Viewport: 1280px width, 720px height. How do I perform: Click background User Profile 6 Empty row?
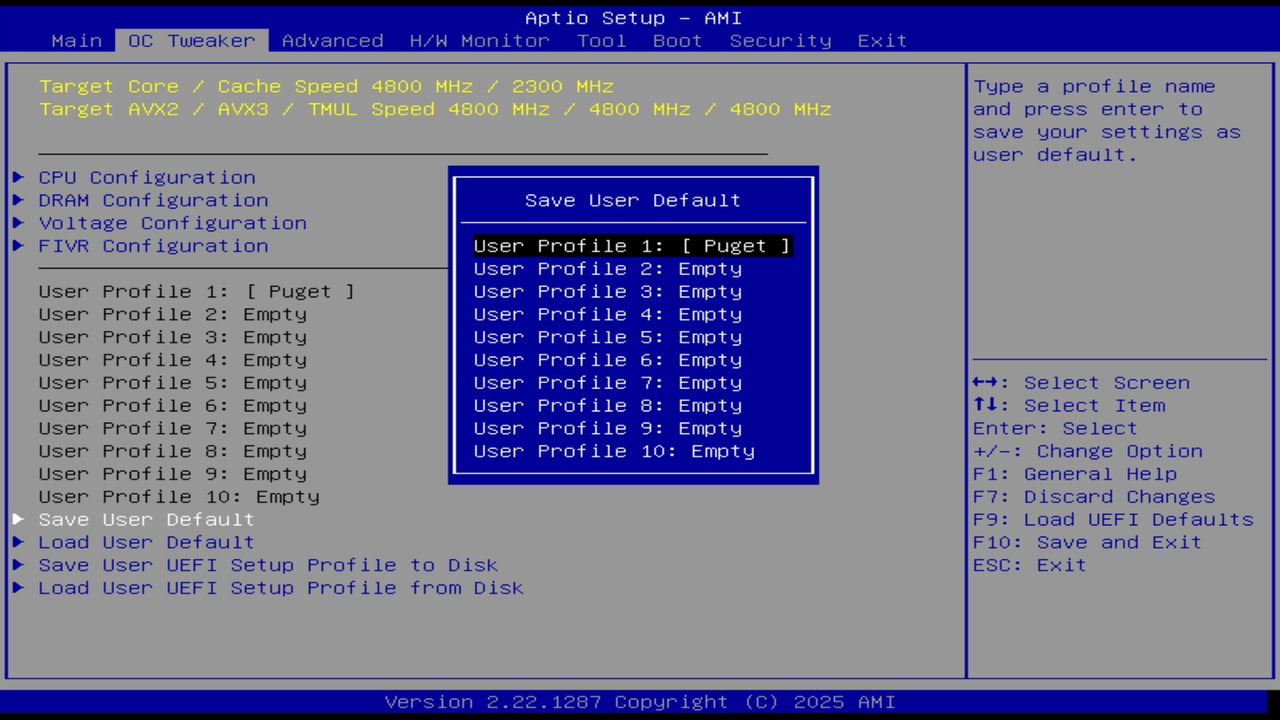[x=173, y=406]
